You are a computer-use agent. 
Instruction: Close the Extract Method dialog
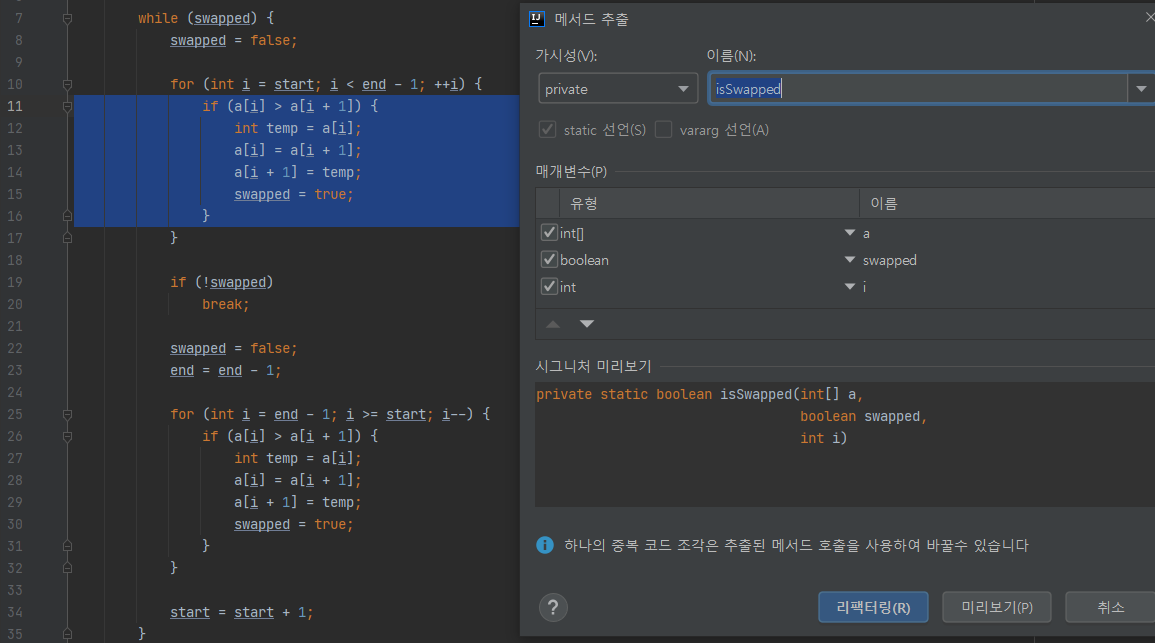[1149, 16]
